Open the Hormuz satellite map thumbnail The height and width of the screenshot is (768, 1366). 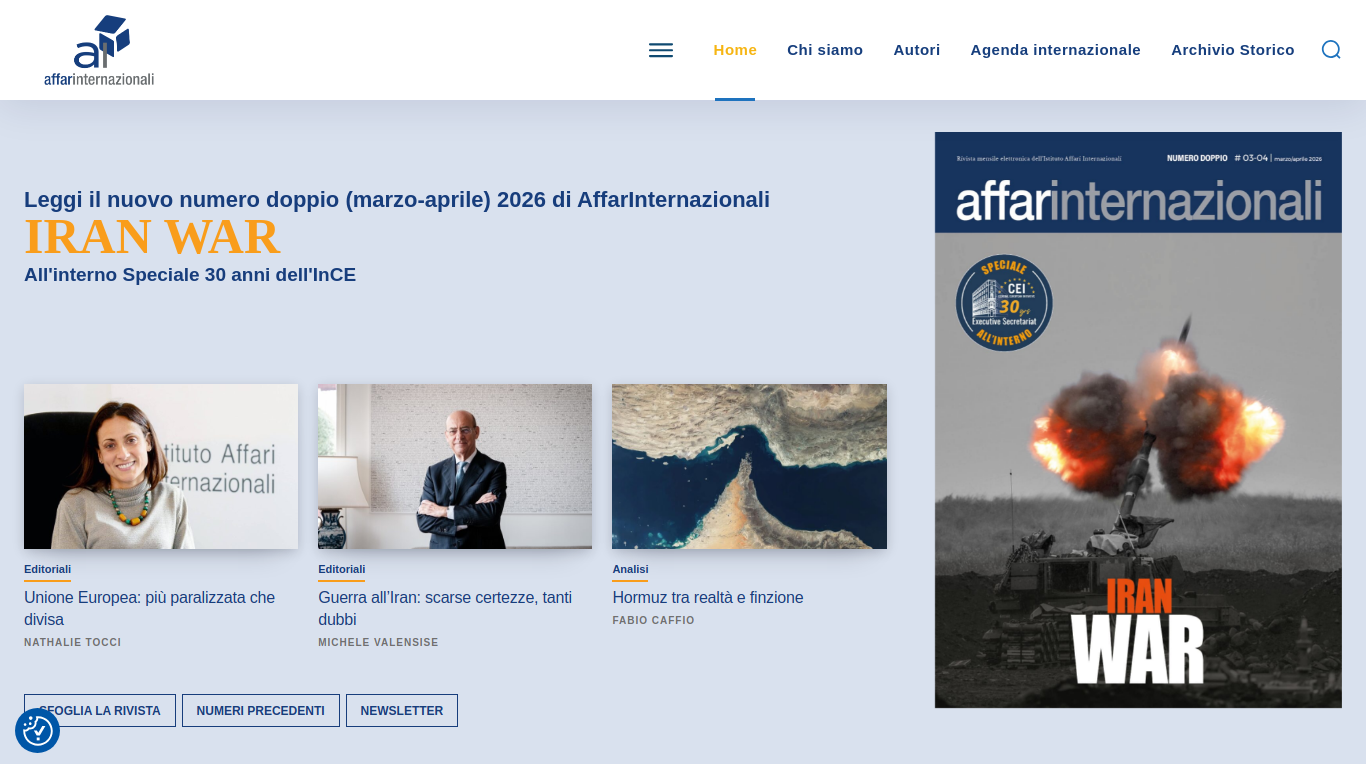tap(749, 466)
